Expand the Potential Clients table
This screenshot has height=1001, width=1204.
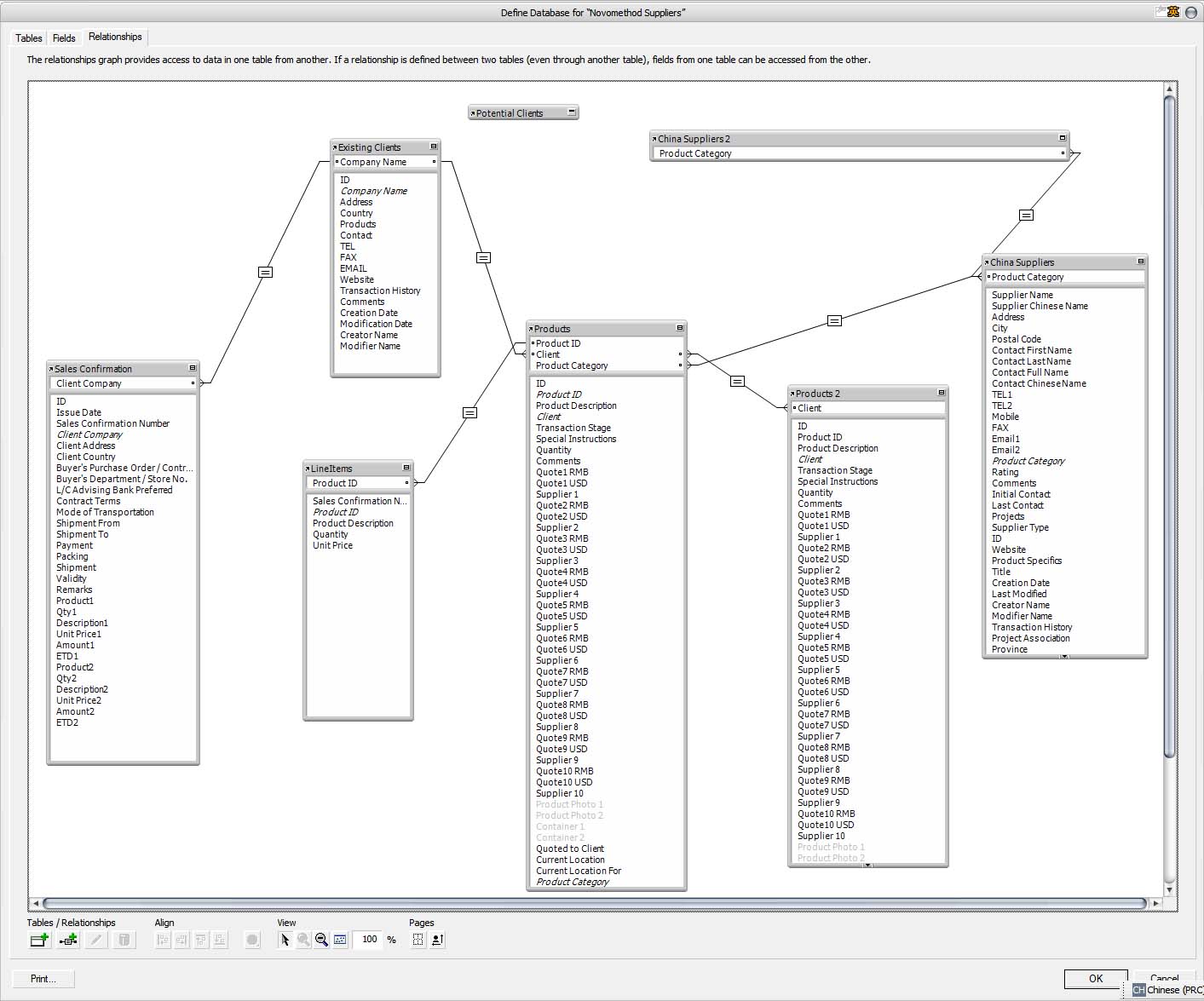(573, 112)
